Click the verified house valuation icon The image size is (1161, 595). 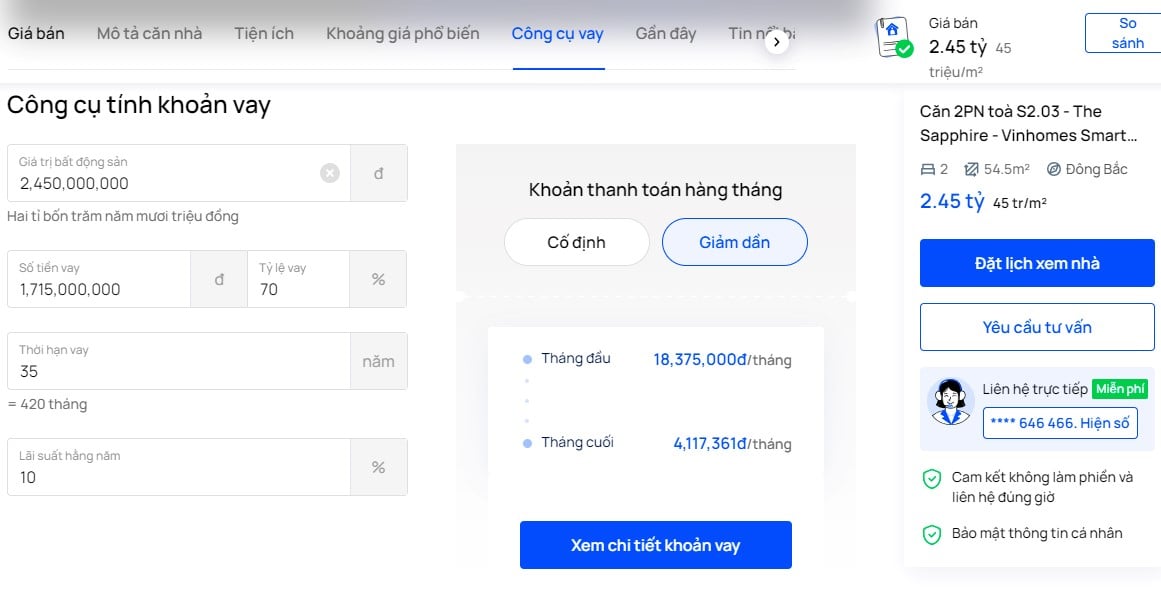(892, 34)
